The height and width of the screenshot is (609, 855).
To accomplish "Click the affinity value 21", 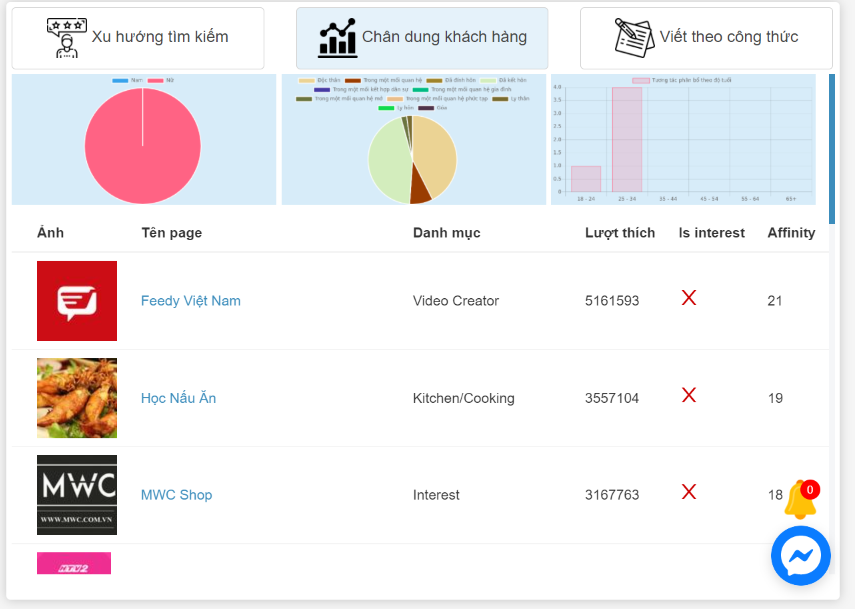I will (775, 300).
